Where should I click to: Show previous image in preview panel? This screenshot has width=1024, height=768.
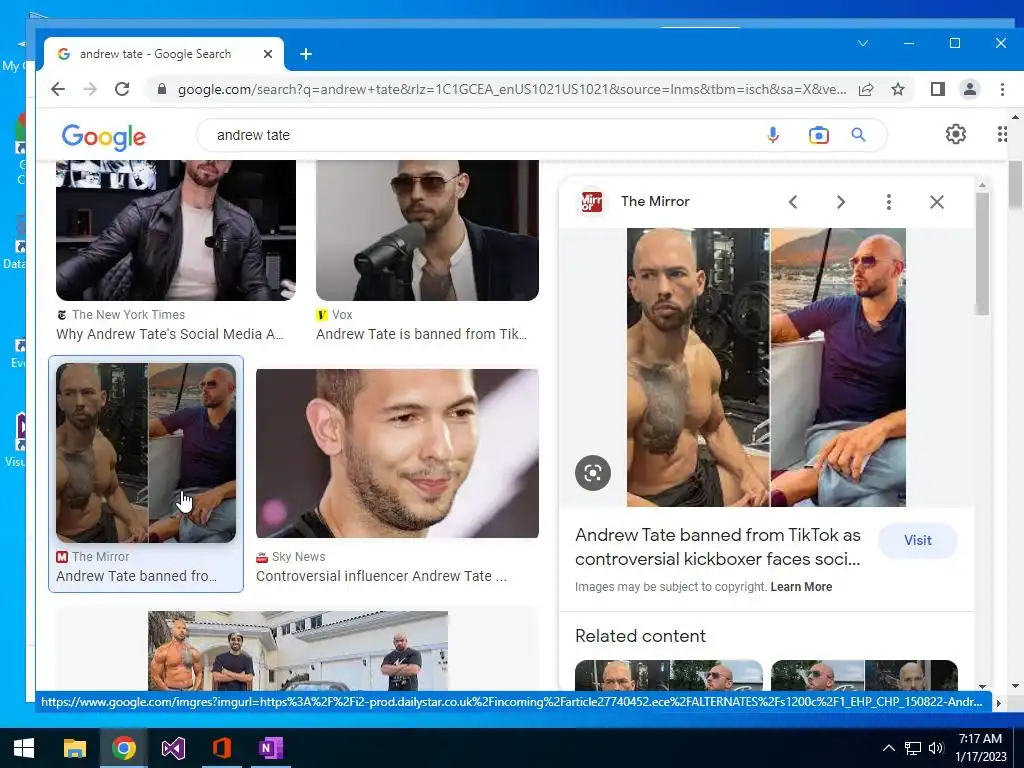pyautogui.click(x=793, y=202)
